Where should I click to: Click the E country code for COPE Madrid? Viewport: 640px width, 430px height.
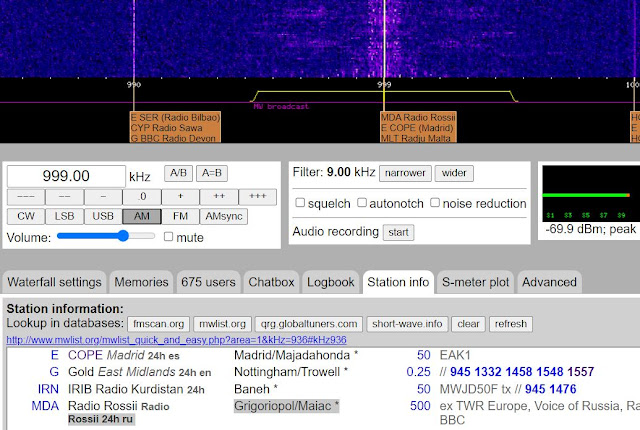click(55, 355)
